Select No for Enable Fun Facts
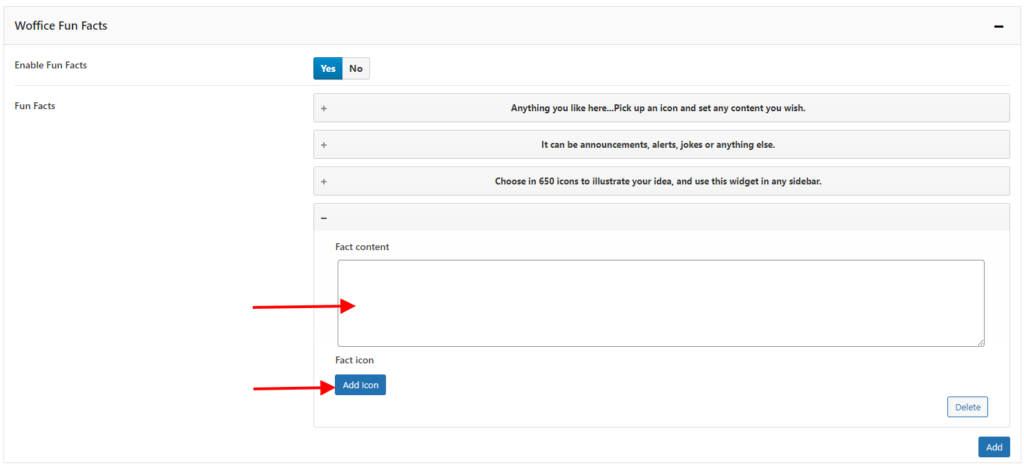The image size is (1024, 467). 356,68
